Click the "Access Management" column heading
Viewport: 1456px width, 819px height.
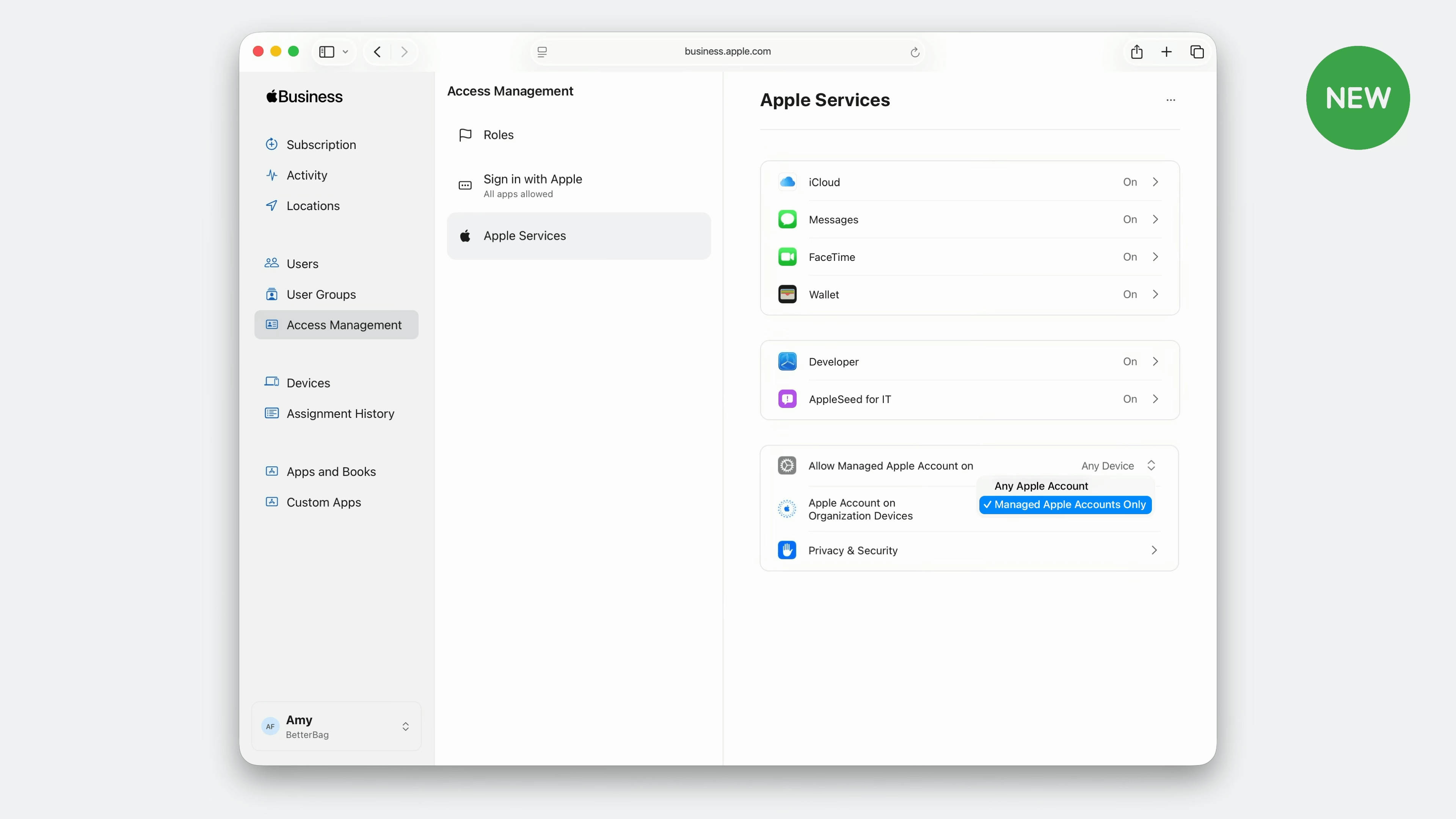click(510, 91)
